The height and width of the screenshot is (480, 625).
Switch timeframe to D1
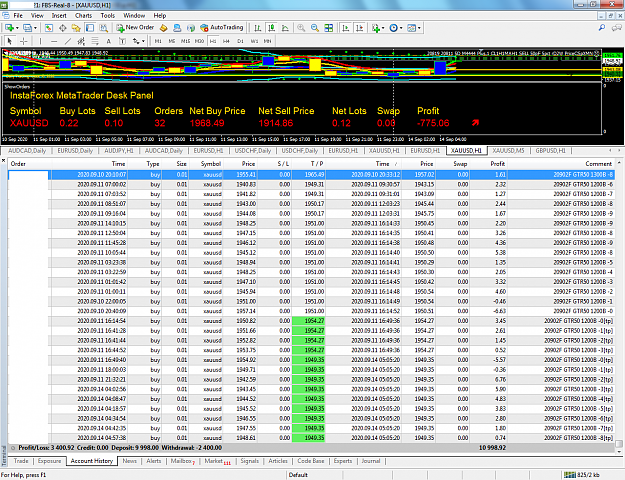point(240,41)
